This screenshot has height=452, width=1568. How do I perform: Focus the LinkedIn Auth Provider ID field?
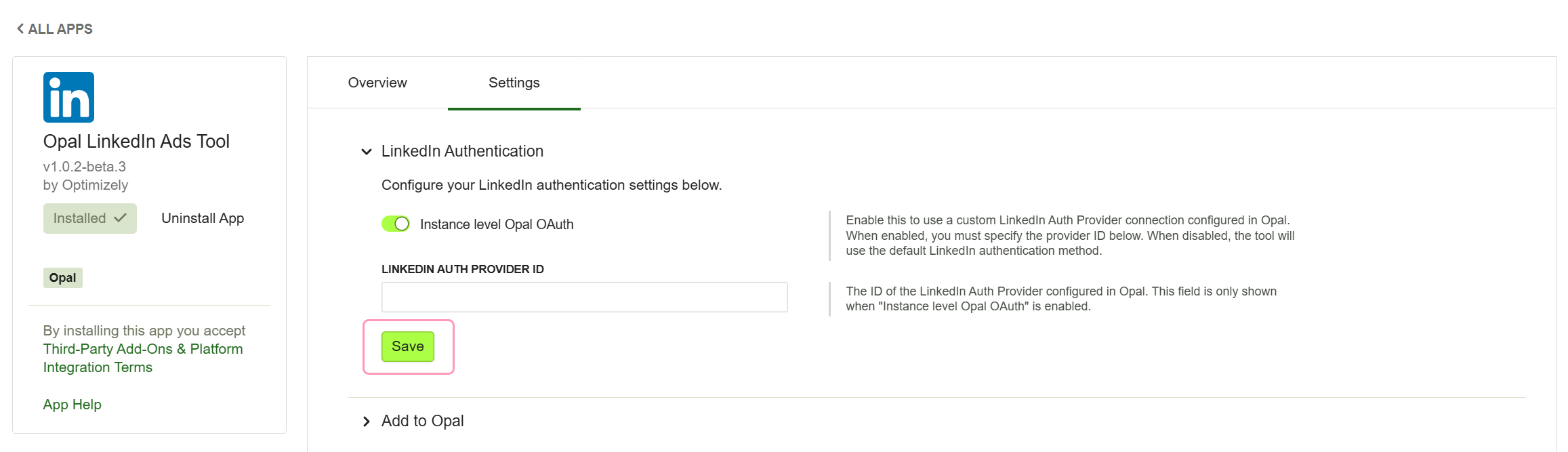(x=585, y=297)
